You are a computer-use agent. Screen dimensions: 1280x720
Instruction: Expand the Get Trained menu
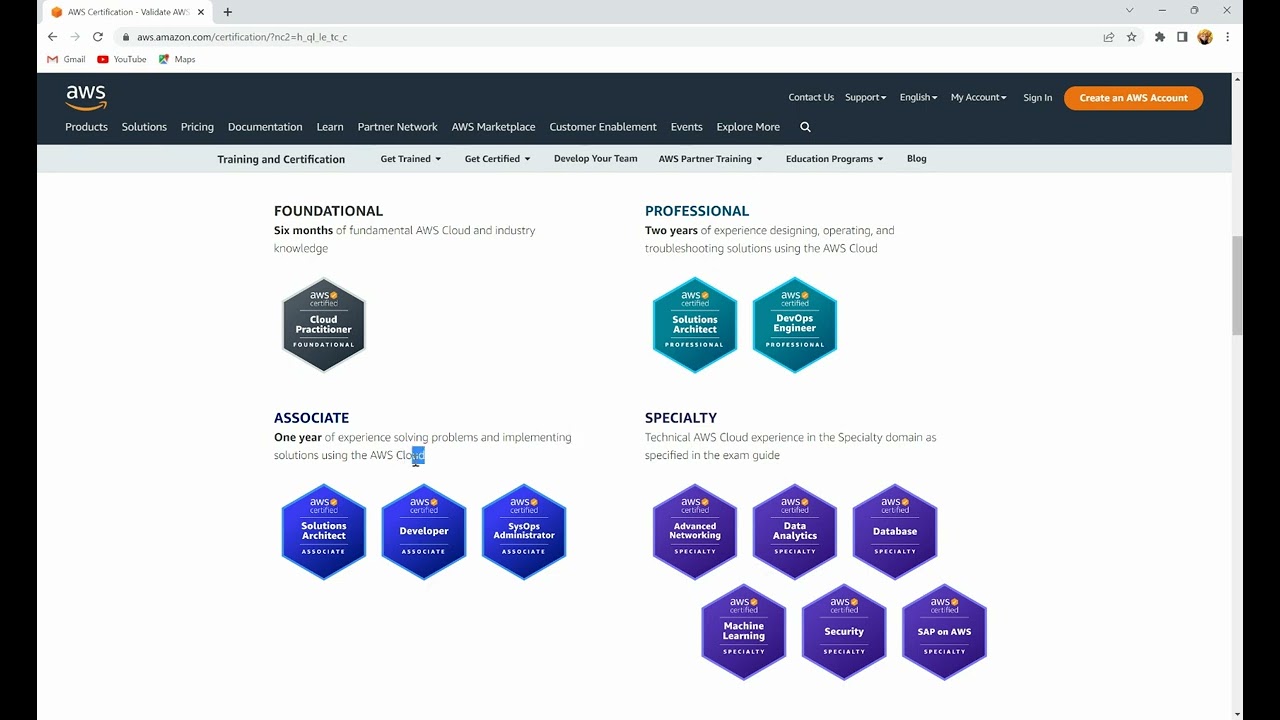tap(410, 159)
